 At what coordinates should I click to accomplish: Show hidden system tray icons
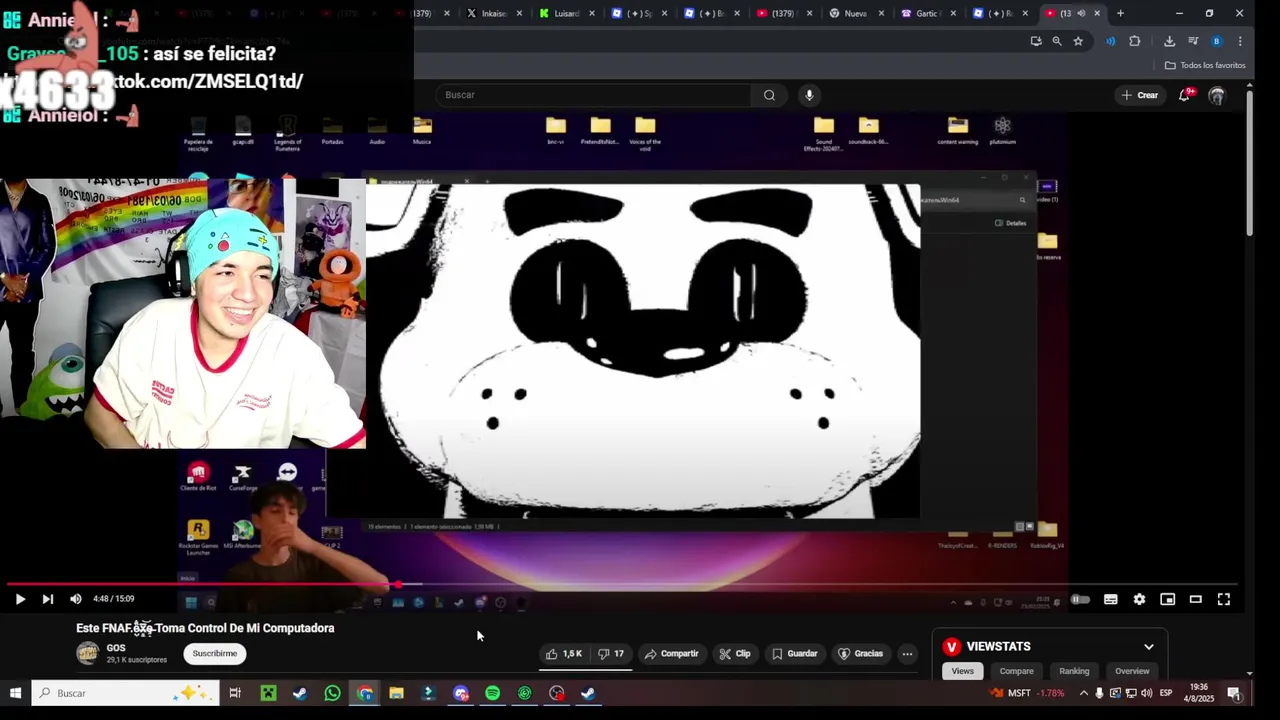coord(1083,693)
